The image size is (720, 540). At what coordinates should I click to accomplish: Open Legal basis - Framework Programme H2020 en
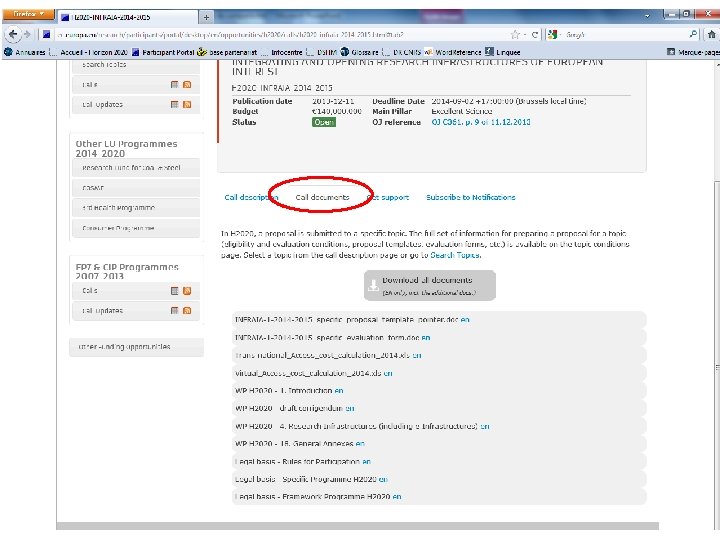pyautogui.click(x=397, y=497)
